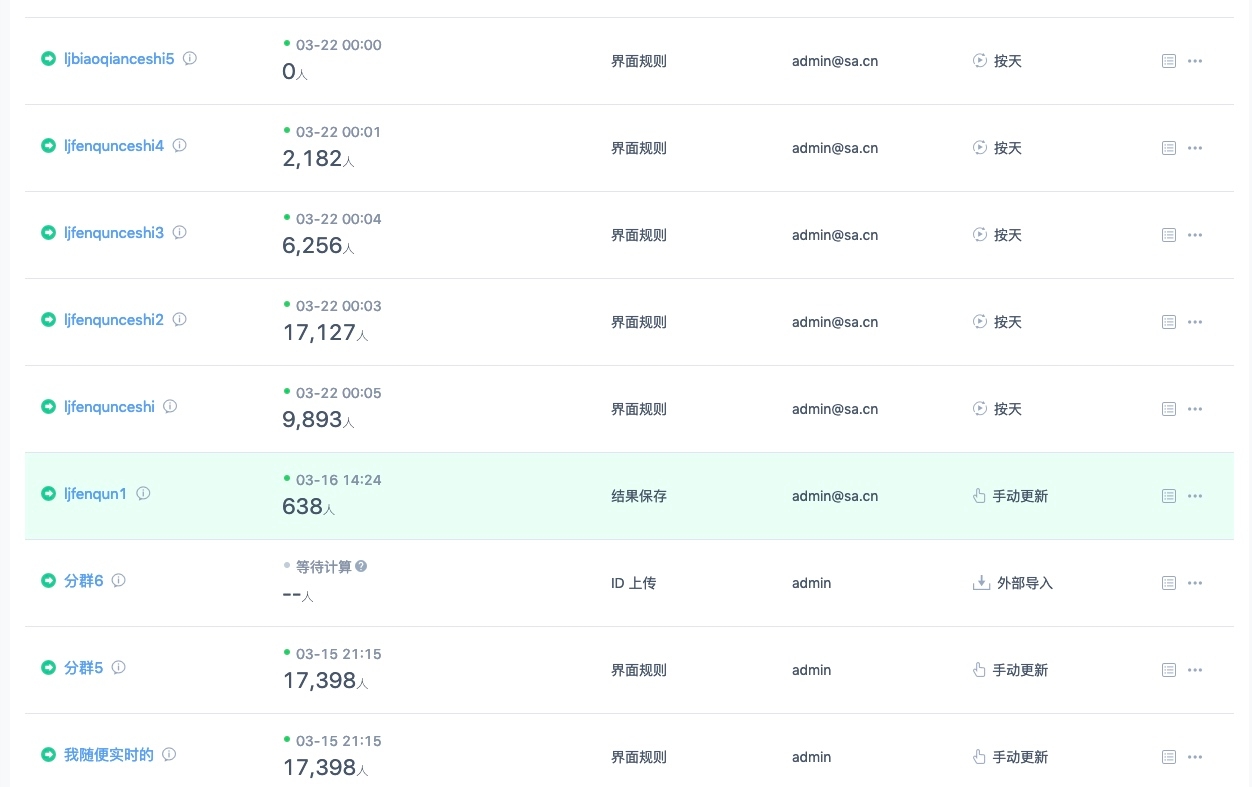Viewport: 1252px width, 787px height.
Task: Click help question mark beside 等待计算
Action: 361,566
